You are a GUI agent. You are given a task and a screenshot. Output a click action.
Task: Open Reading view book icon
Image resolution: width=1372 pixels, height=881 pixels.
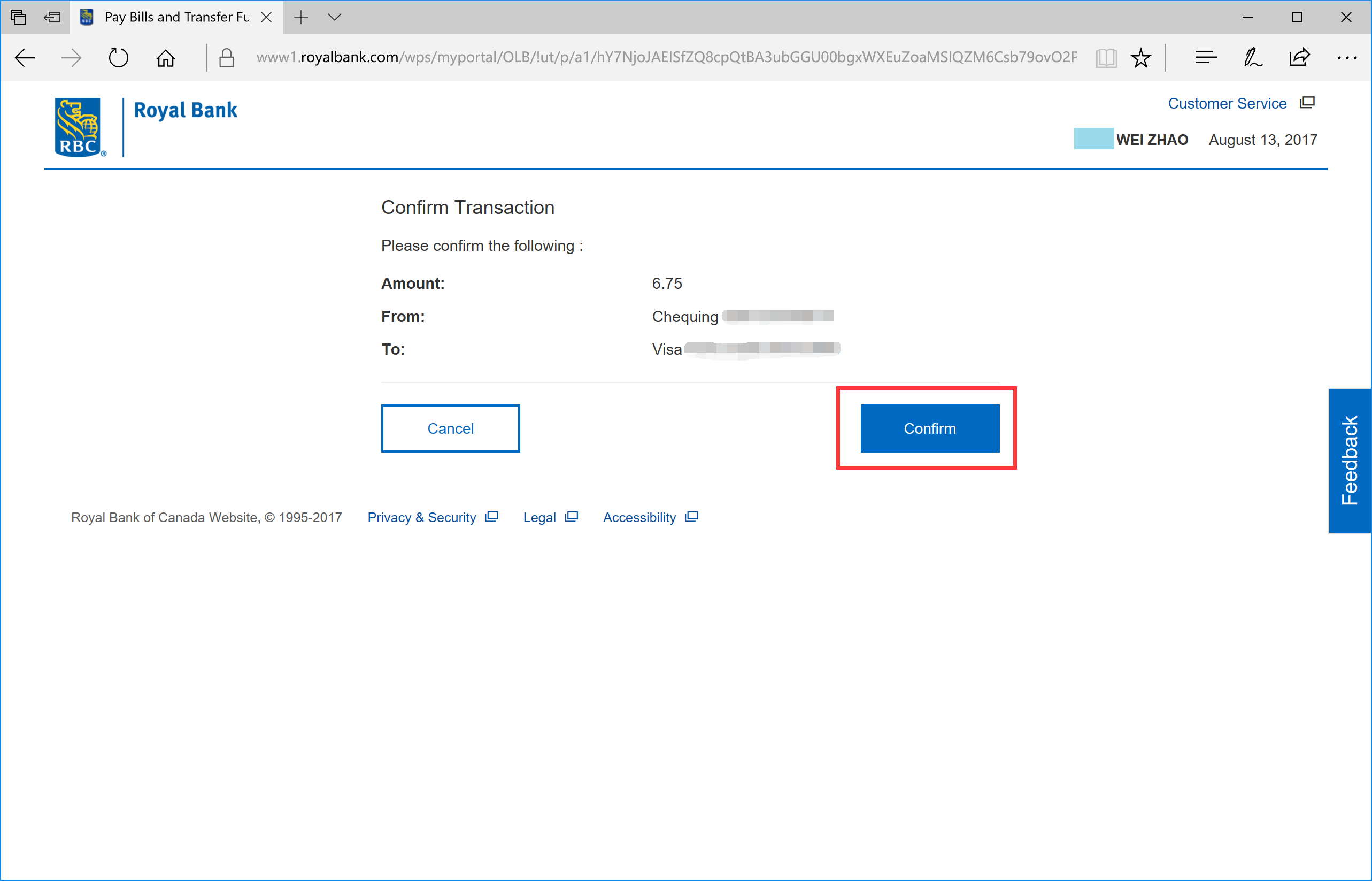1106,58
